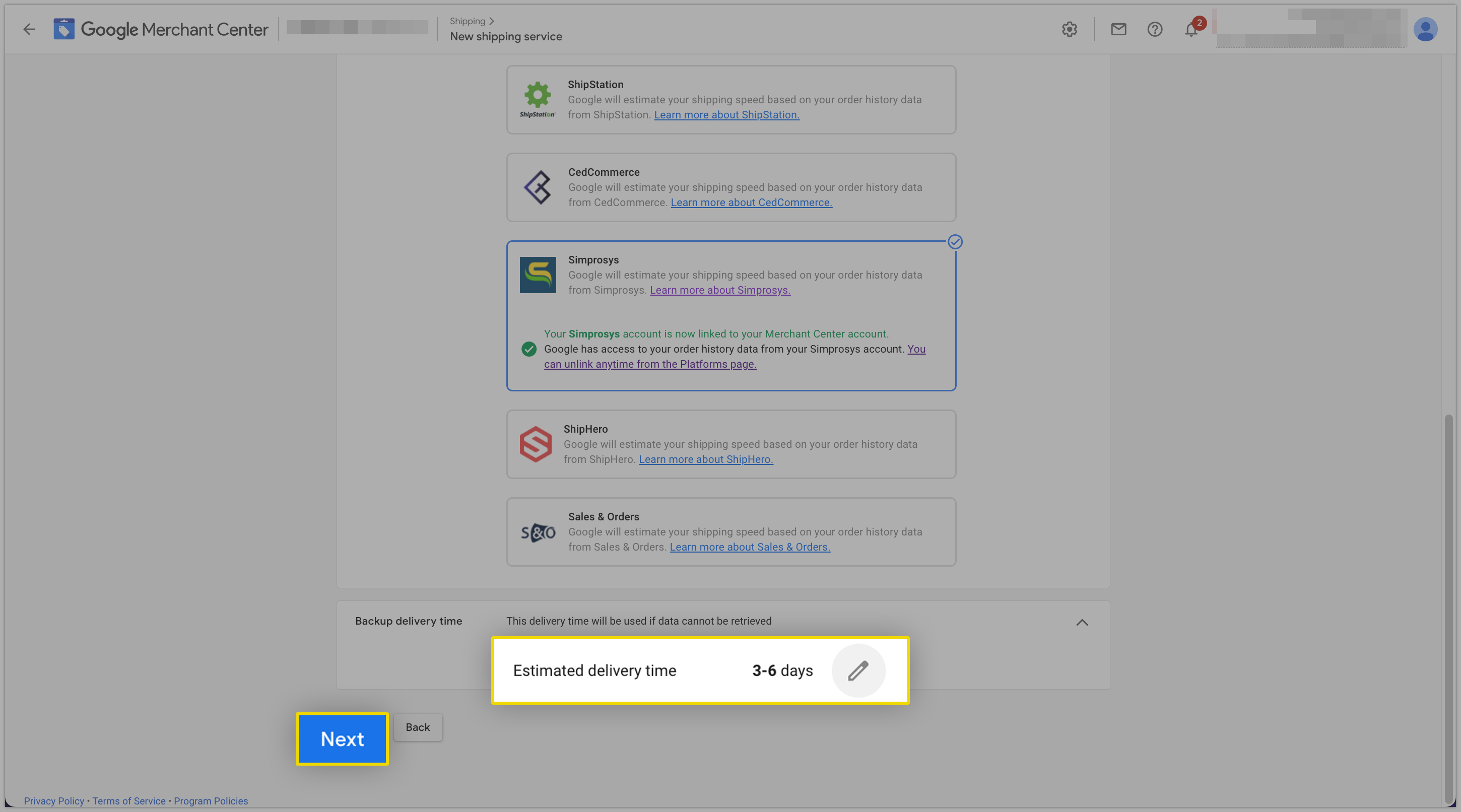Select the ShipHero partner card
This screenshot has height=812, width=1461.
[x=730, y=444]
